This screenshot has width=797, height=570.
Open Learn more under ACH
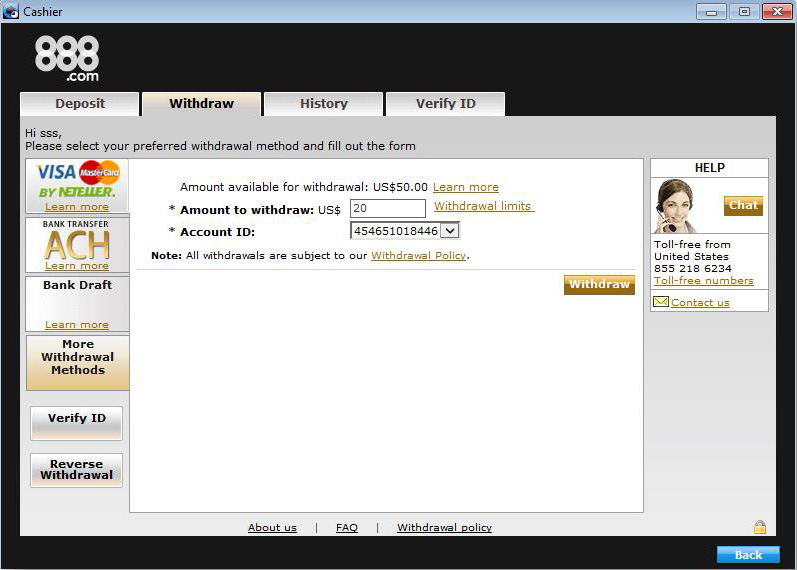(77, 266)
